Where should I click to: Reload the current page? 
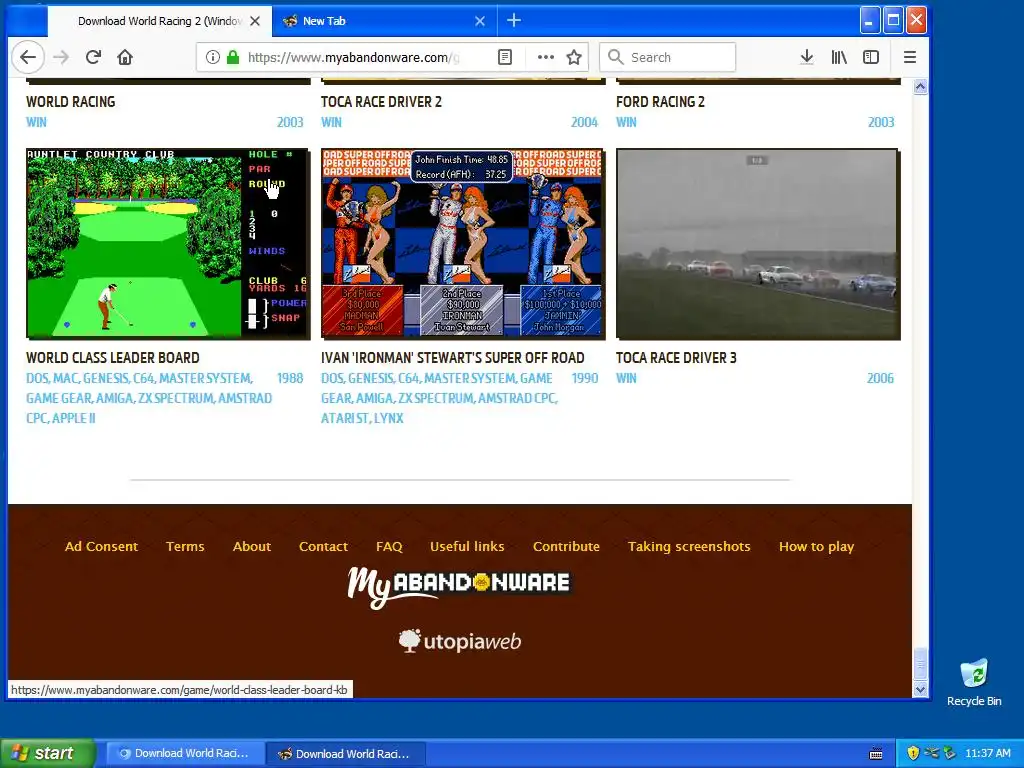(x=93, y=57)
